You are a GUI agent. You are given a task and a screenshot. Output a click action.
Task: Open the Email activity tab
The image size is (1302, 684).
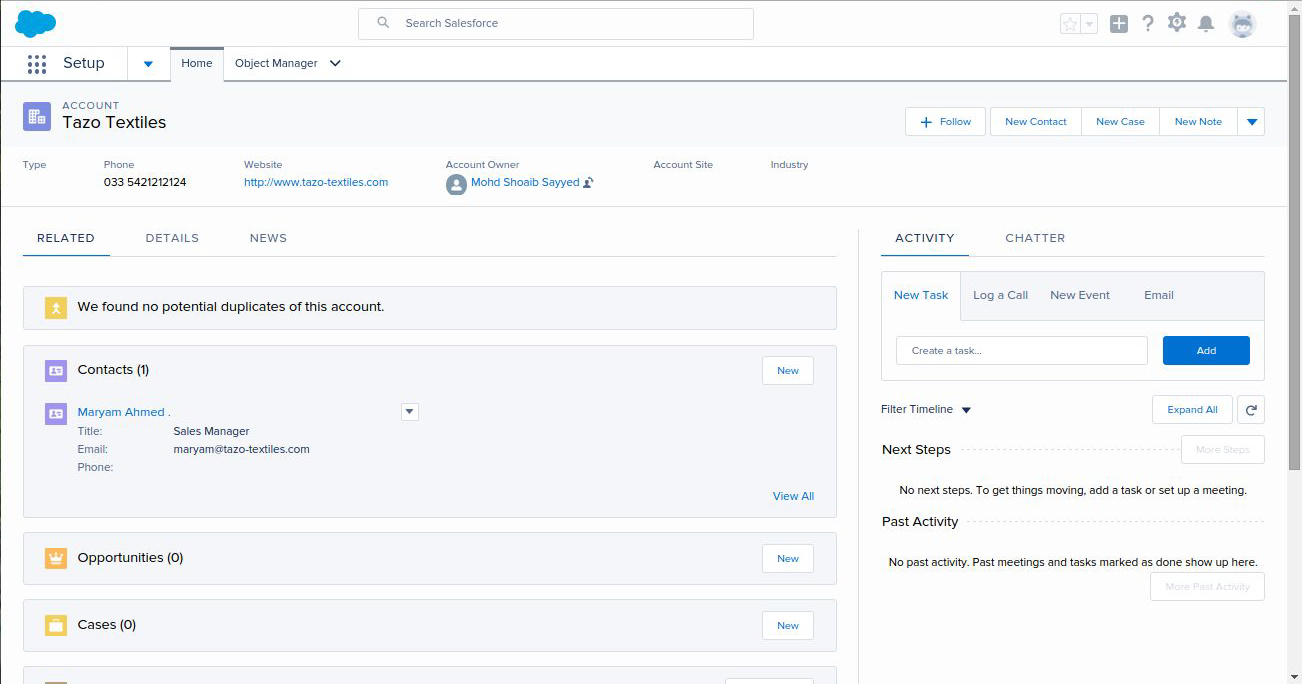tap(1159, 295)
